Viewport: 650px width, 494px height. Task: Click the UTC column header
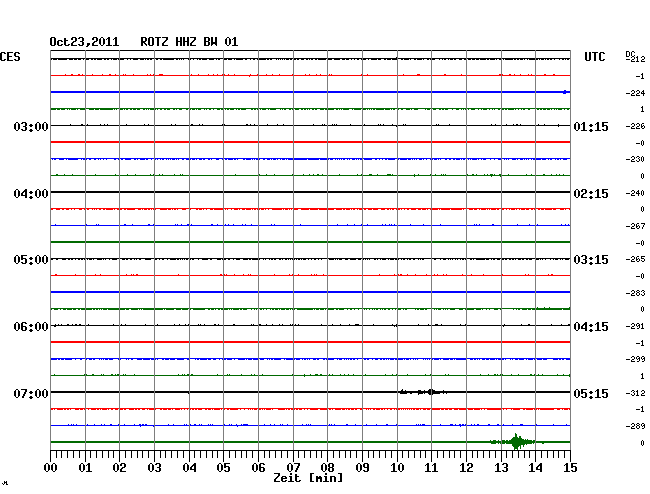tap(594, 57)
